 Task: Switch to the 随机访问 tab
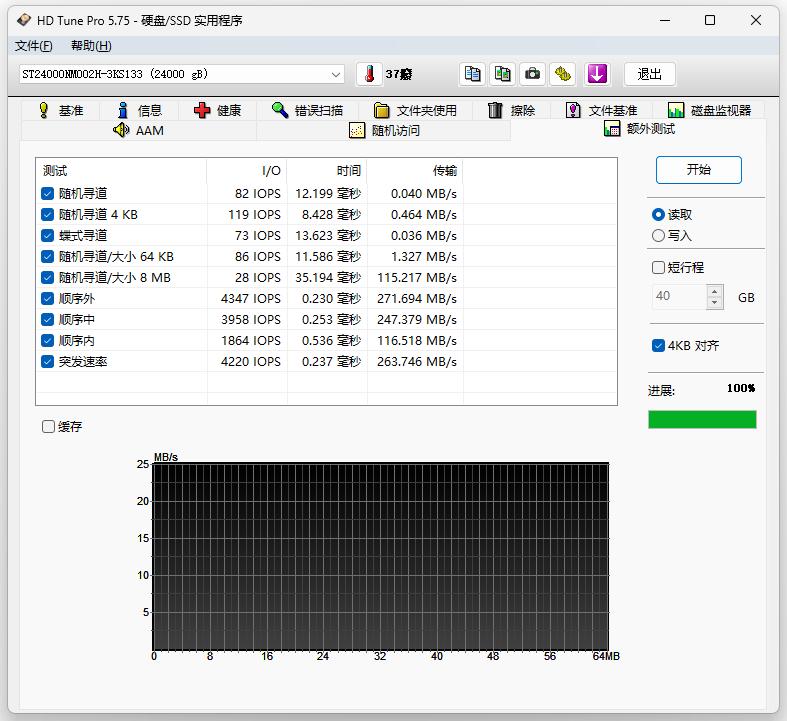point(384,130)
